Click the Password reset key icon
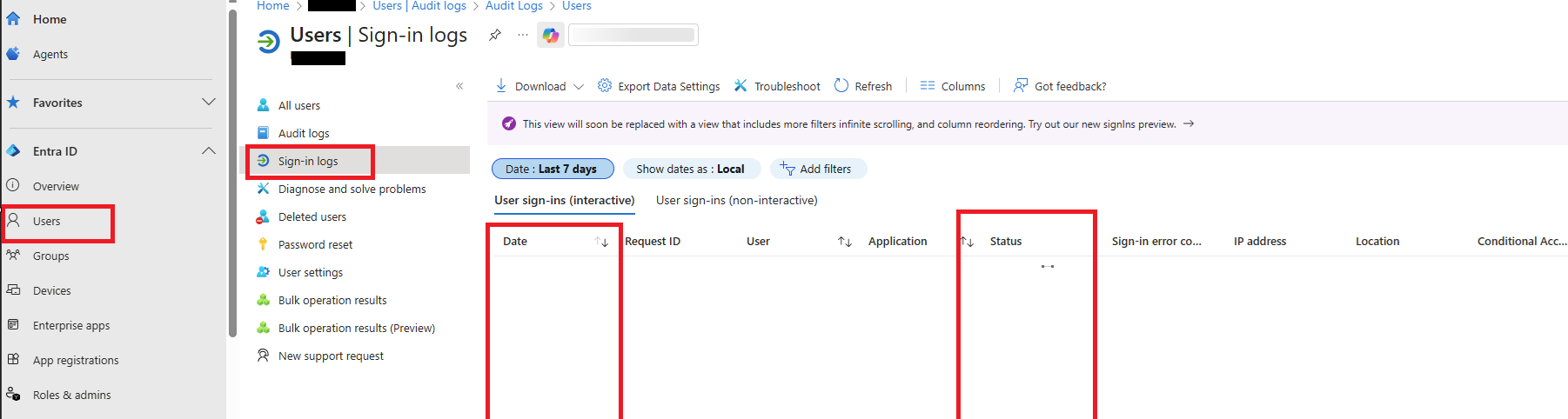Screen dimensions: 1568x419 263,244
